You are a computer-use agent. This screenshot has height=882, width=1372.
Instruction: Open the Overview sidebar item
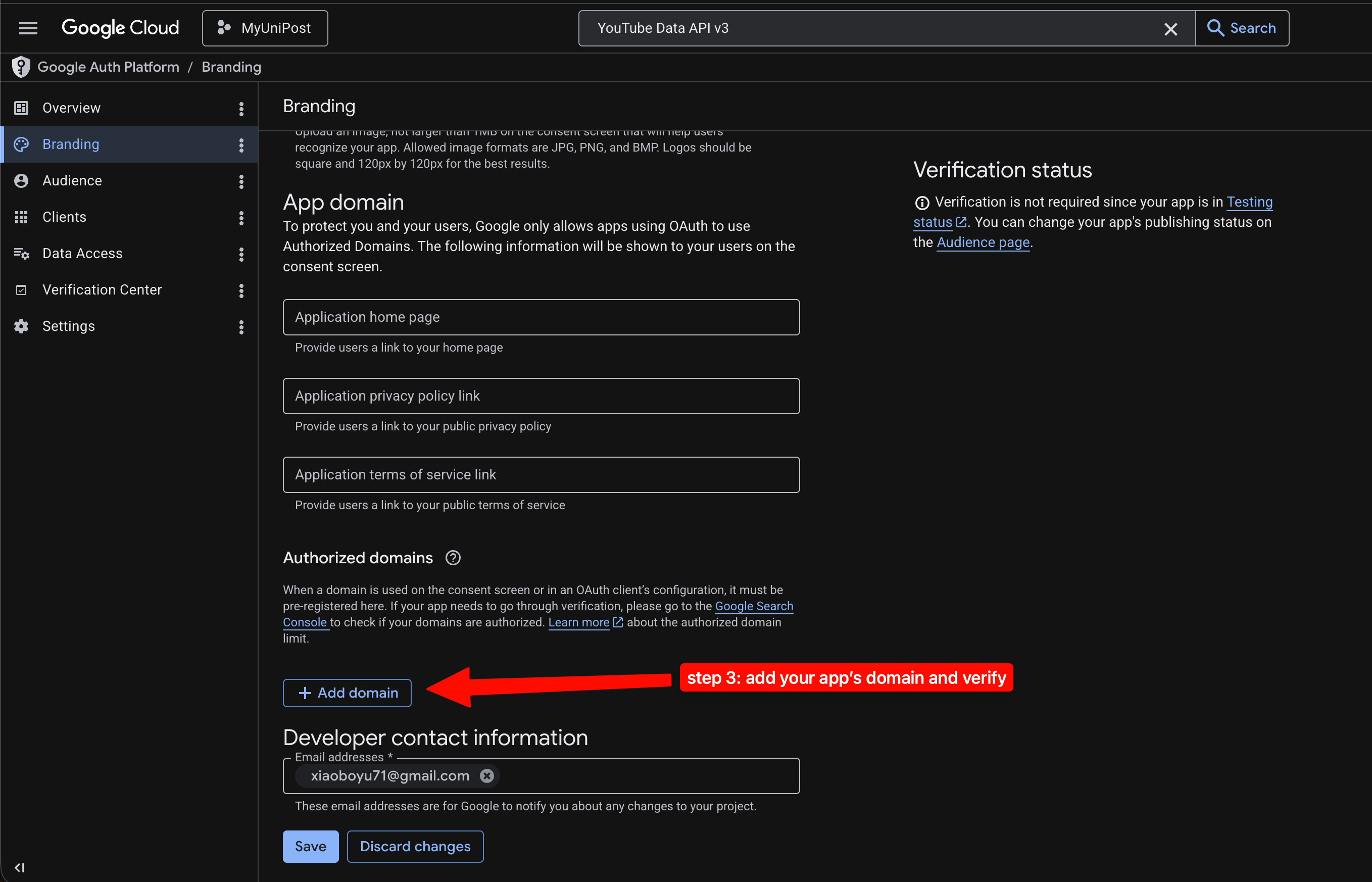tap(129, 108)
